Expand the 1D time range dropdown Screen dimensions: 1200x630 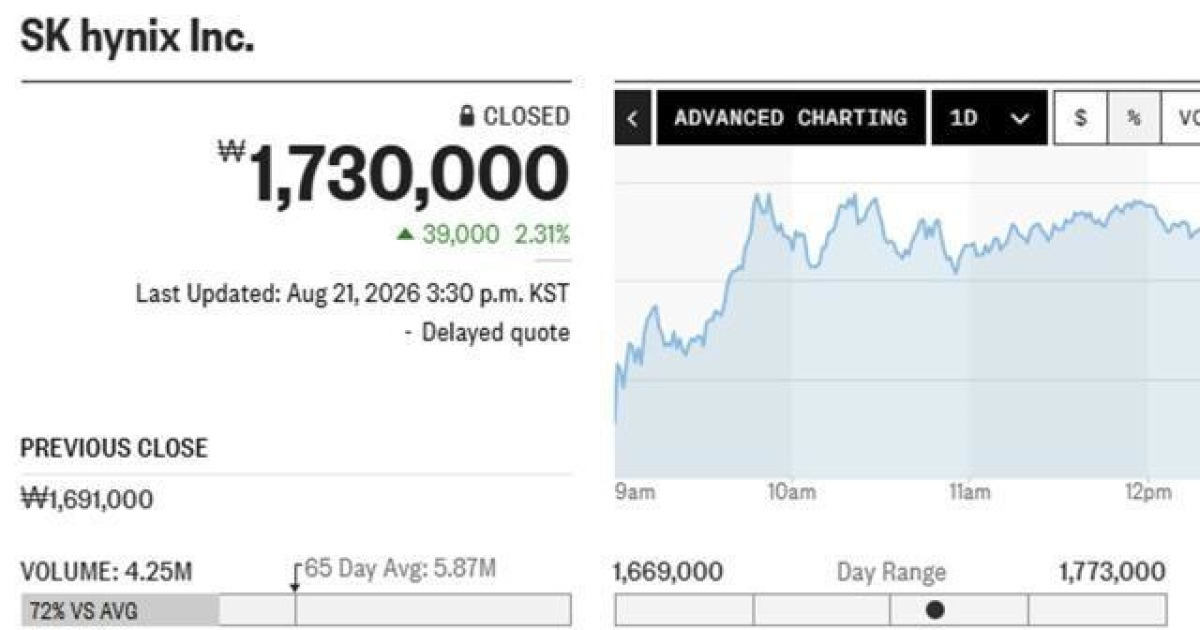[x=989, y=118]
